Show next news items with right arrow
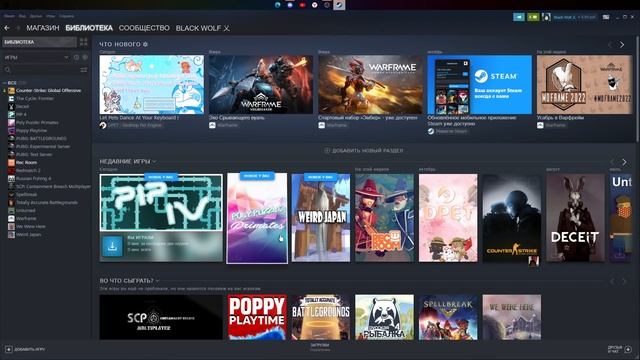The height and width of the screenshot is (360, 640). coord(622,45)
